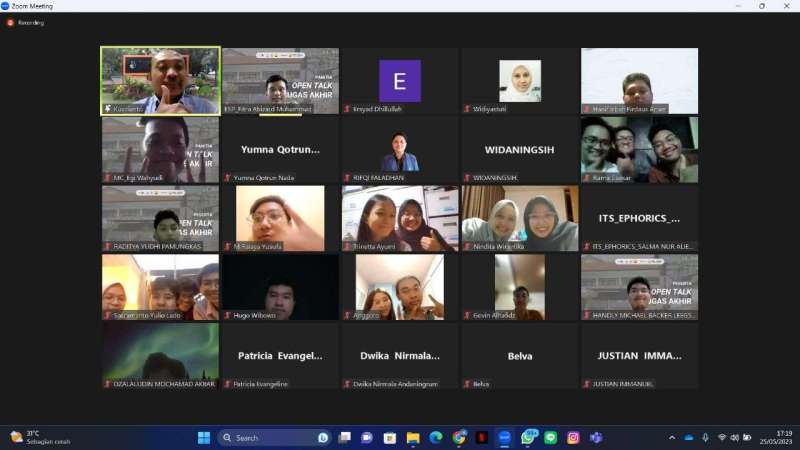Select the highlighted active speaker video tile
The height and width of the screenshot is (450, 800).
tap(161, 81)
